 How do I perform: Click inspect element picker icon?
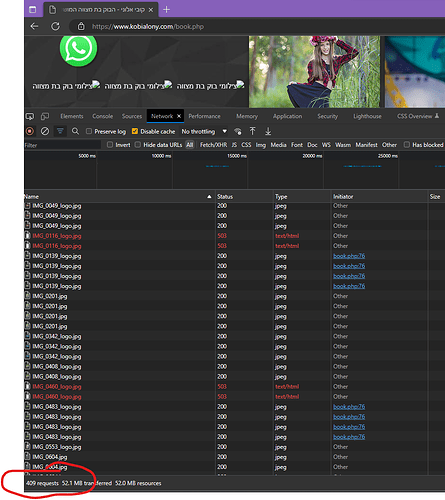[x=30, y=116]
